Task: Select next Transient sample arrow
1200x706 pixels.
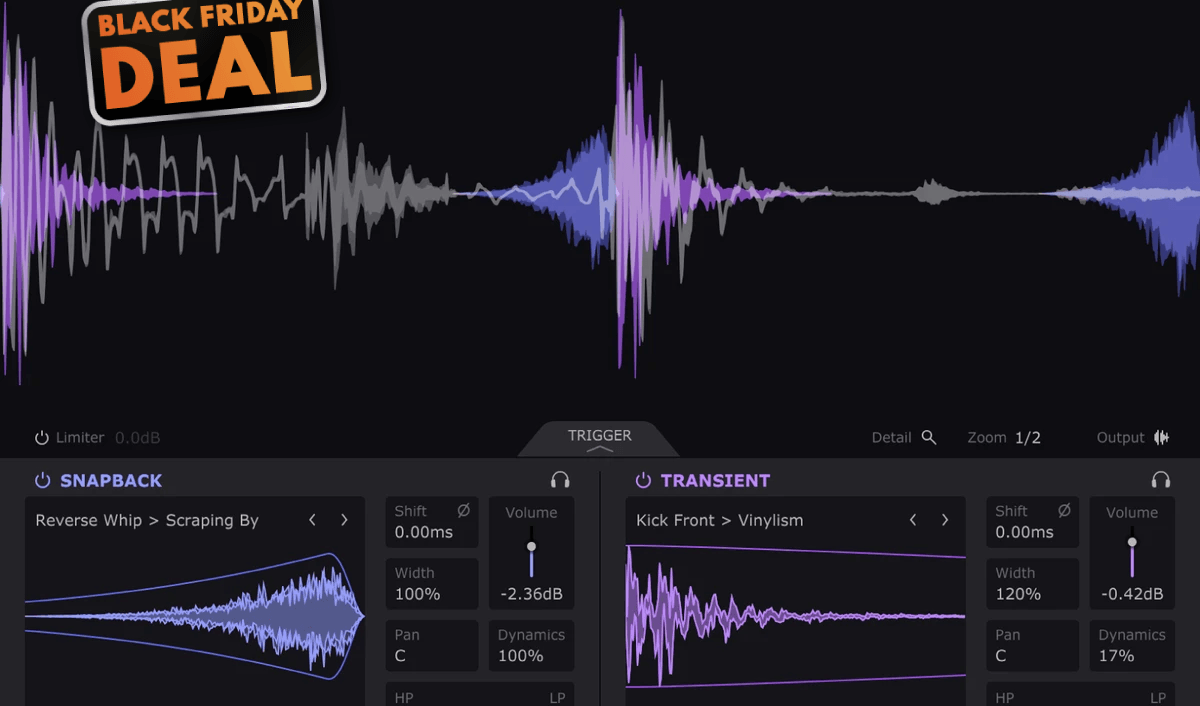Action: [x=945, y=520]
